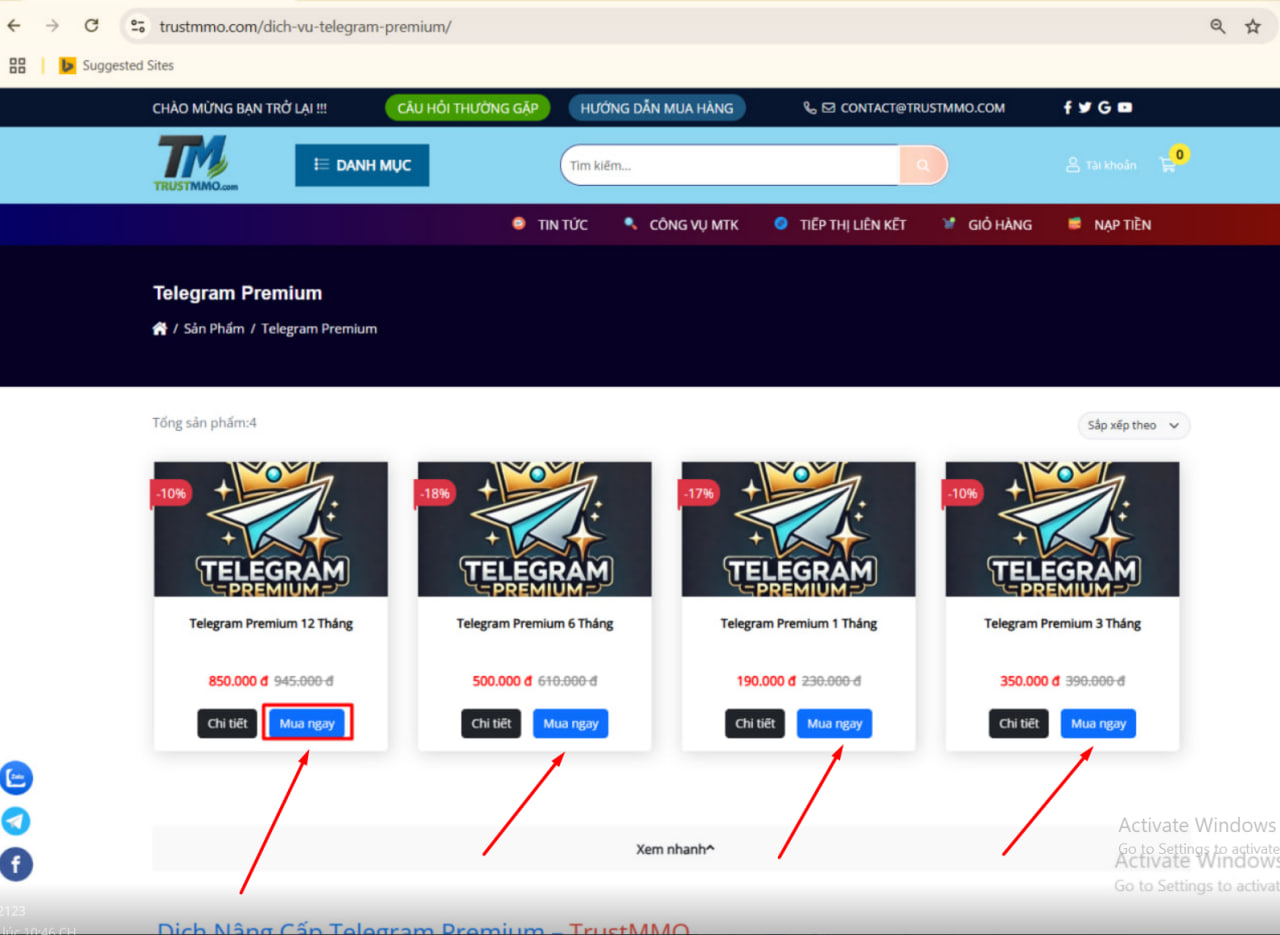
Task: Open the CÔNG VỤ MTK menu item
Action: [x=681, y=225]
